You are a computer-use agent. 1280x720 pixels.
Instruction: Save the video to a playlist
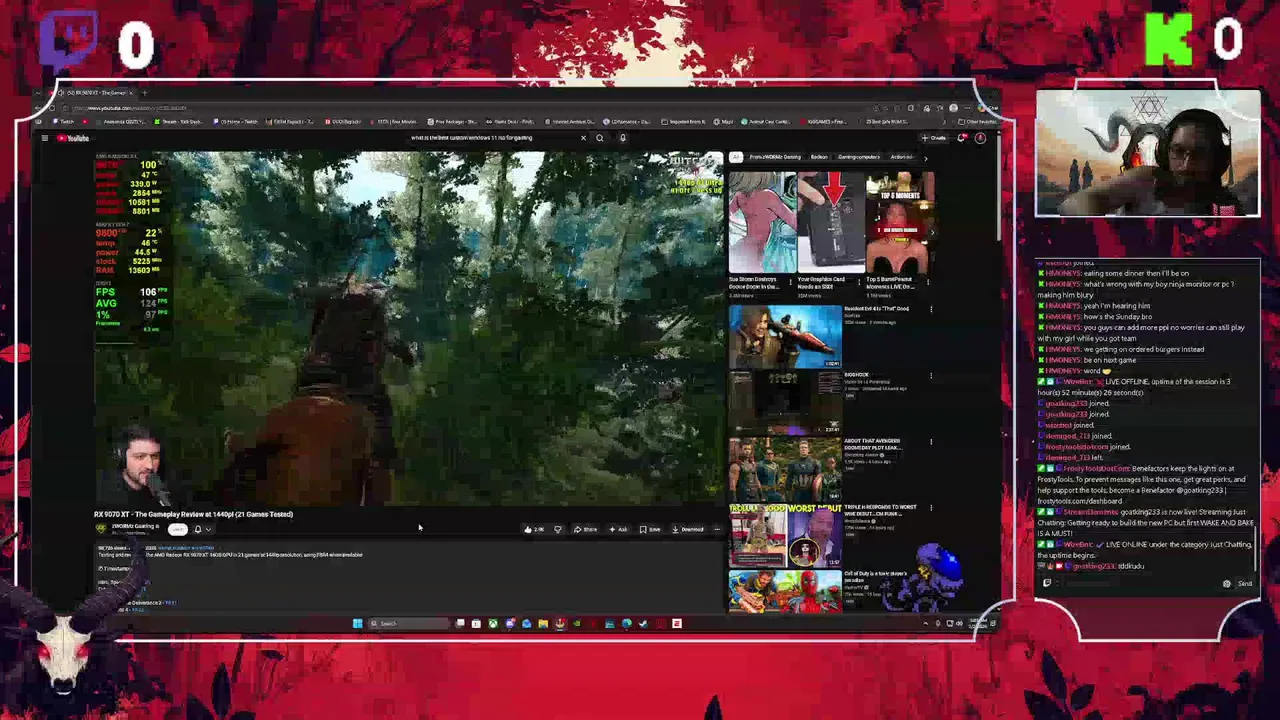651,530
